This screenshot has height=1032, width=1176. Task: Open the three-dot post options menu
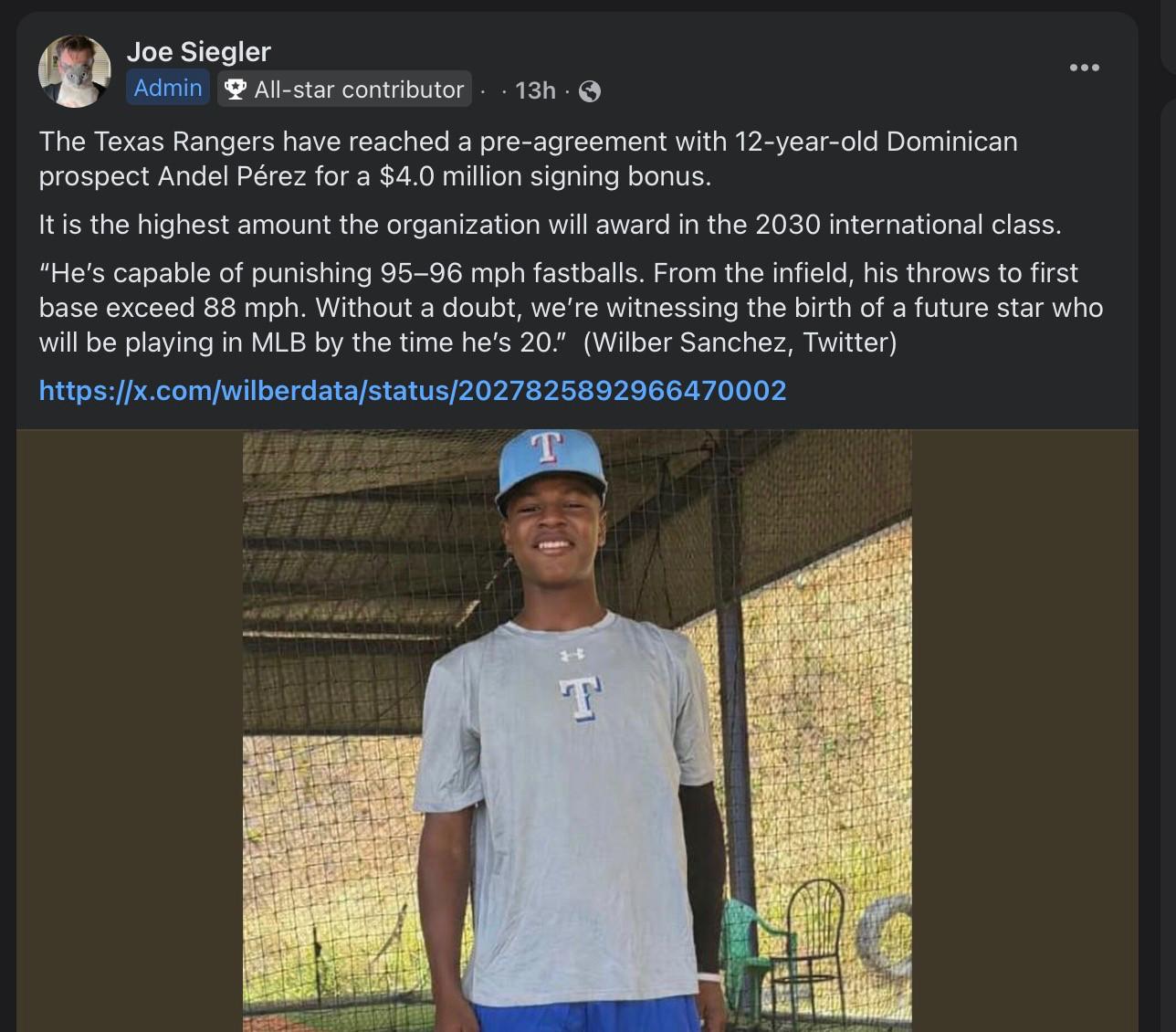1084,68
